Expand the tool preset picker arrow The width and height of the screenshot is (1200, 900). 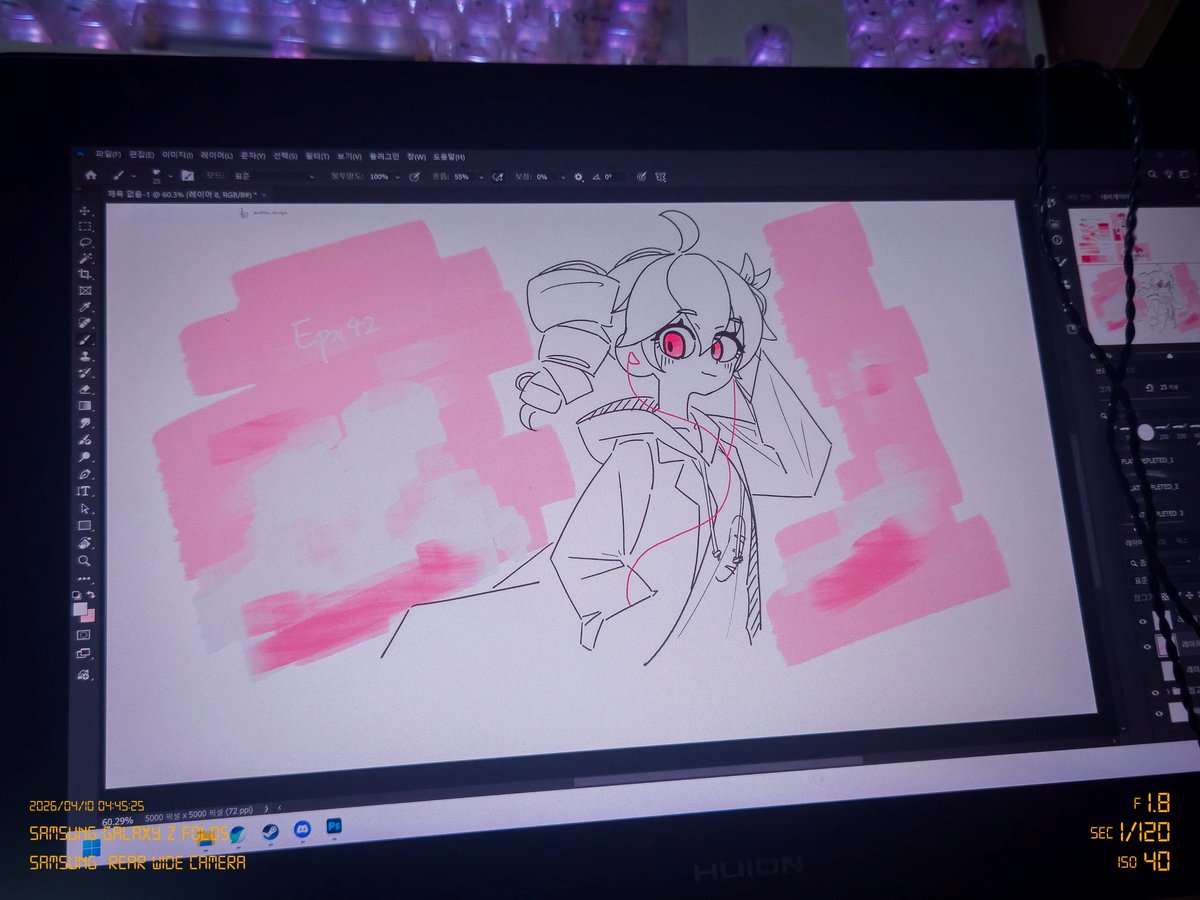133,176
